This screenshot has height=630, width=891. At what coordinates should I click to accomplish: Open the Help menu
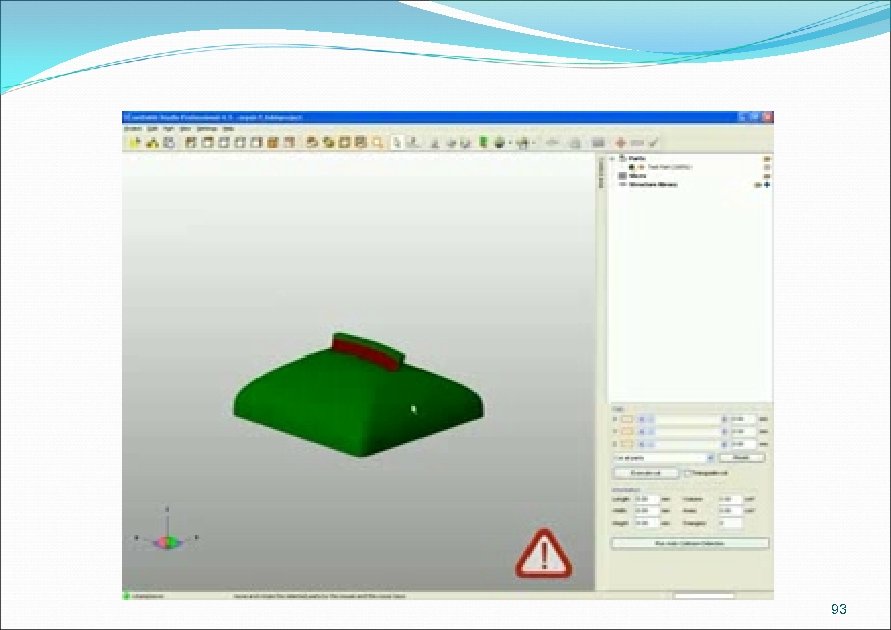point(228,129)
